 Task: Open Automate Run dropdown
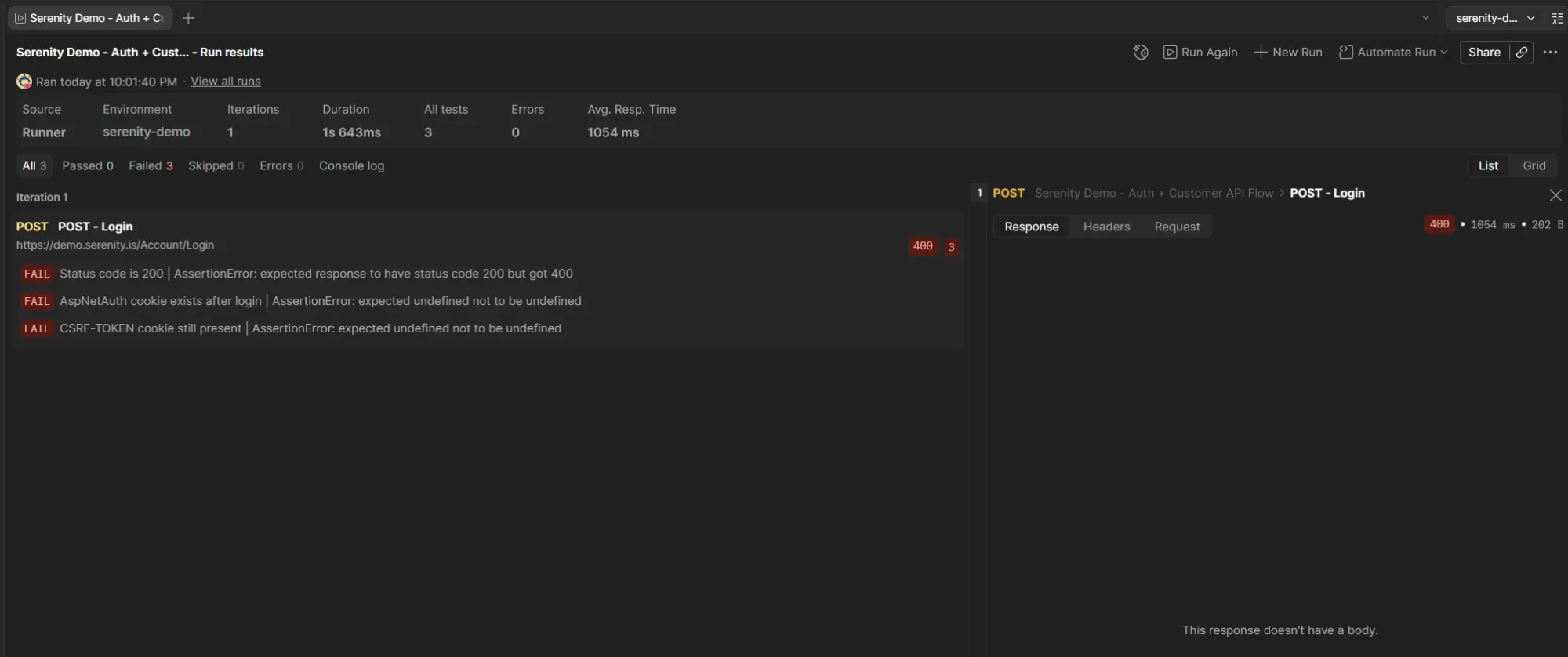coord(1393,53)
